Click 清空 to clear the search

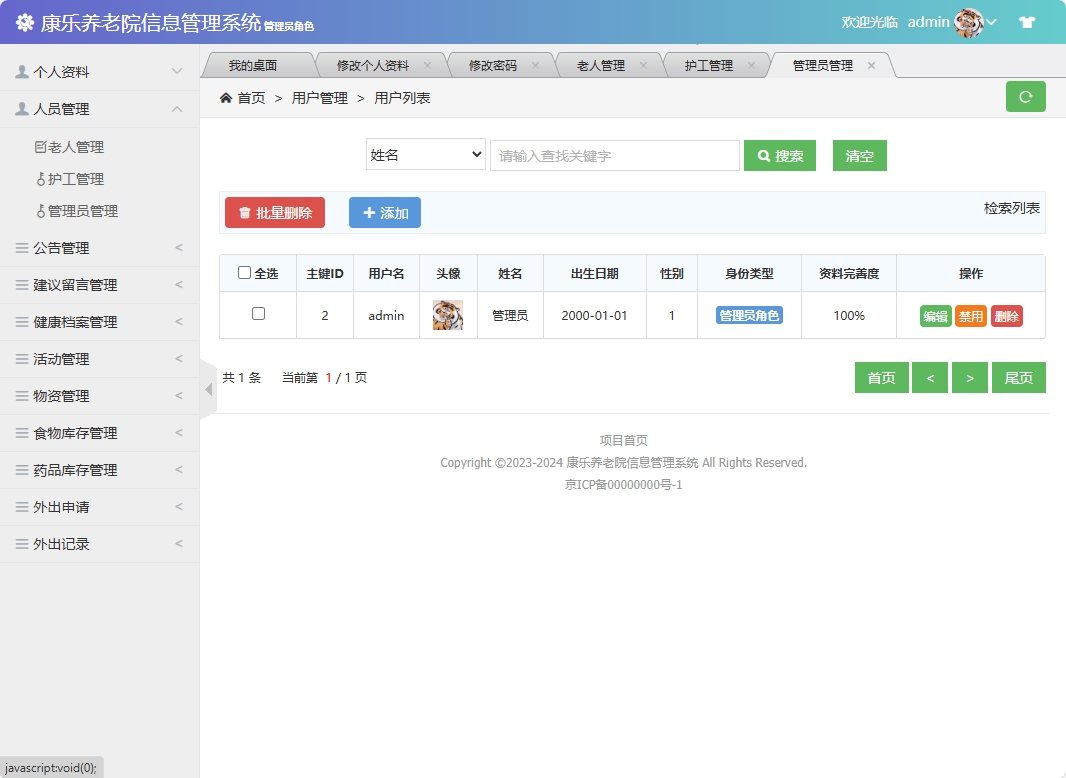[859, 155]
